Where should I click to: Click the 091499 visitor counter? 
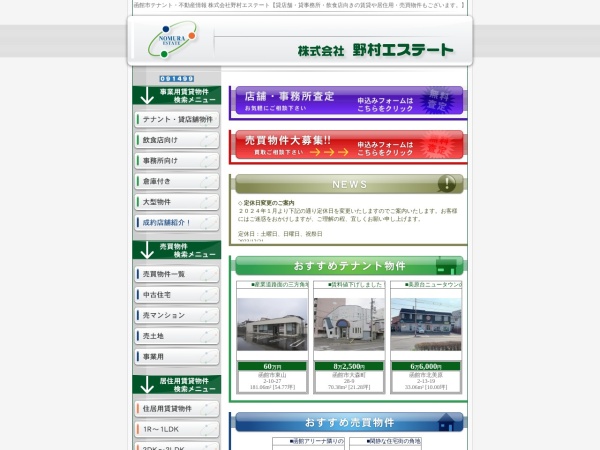(x=177, y=79)
